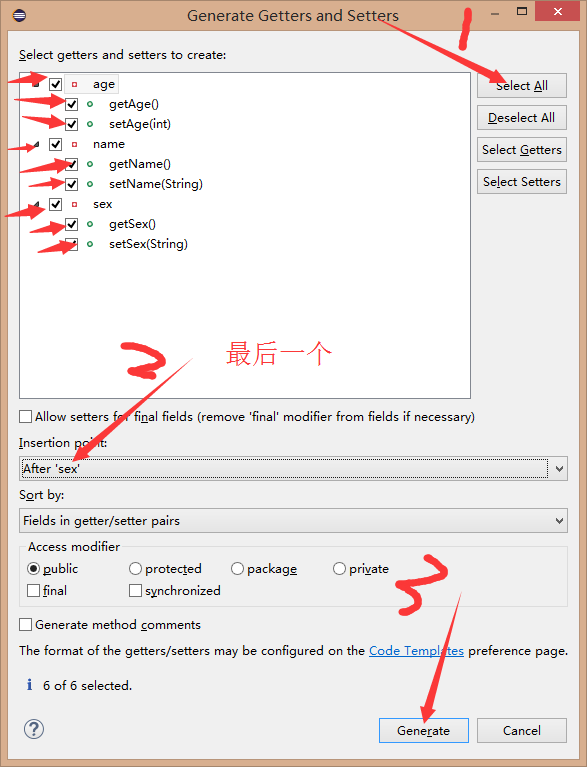Viewport: 587px width, 767px height.
Task: Uncheck the setName(String) checkbox
Action: click(71, 184)
